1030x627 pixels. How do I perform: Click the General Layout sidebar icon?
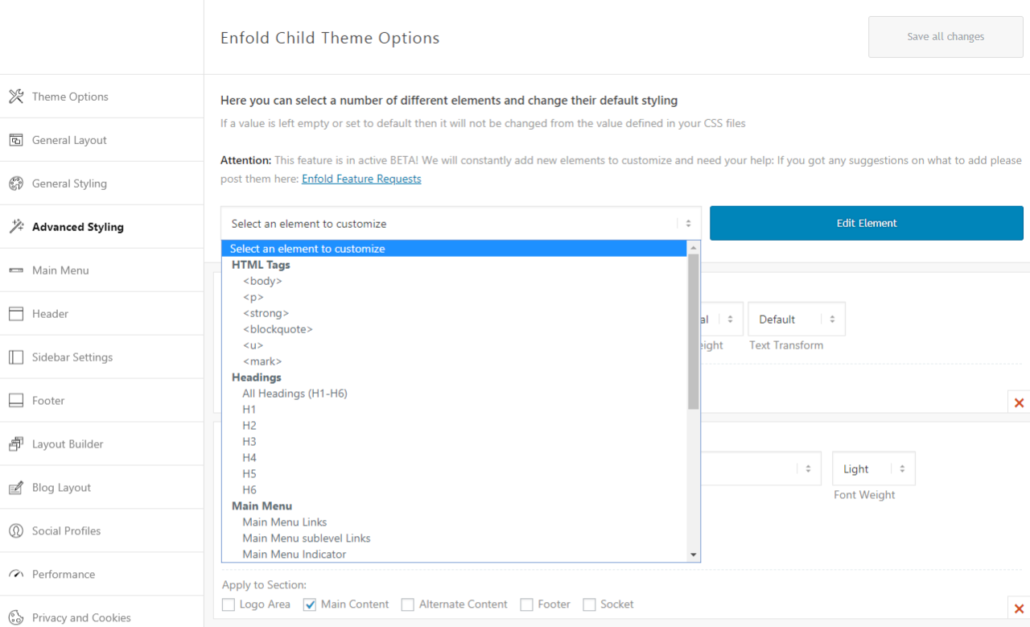point(16,140)
